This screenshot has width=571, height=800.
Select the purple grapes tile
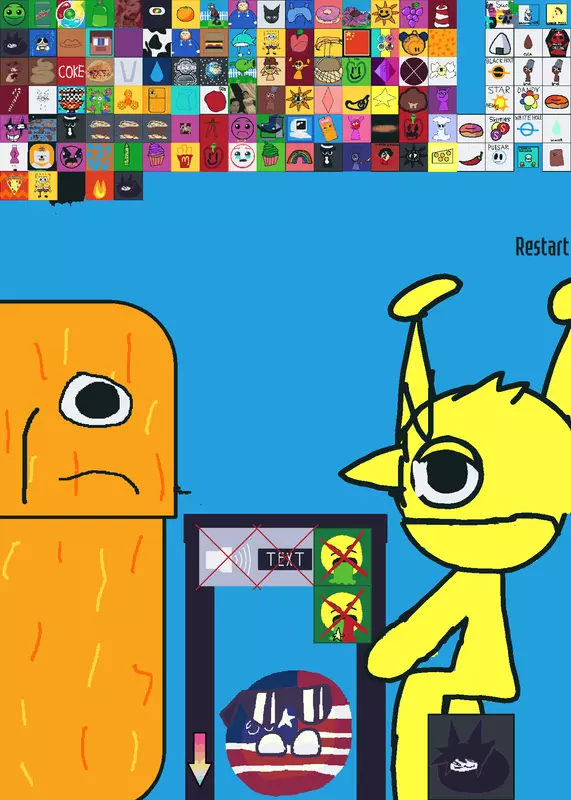pyautogui.click(x=414, y=14)
